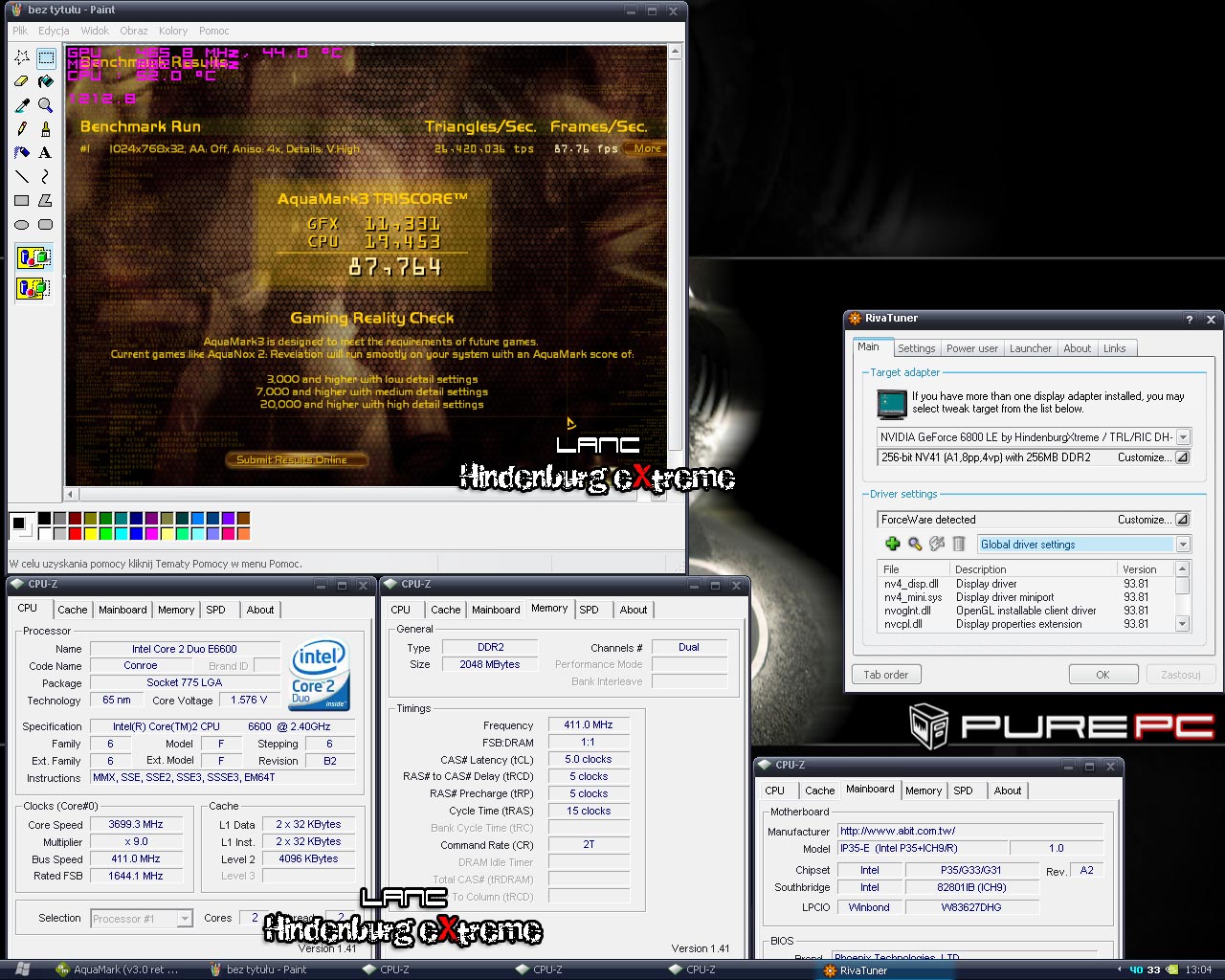The image size is (1225, 980).
Task: Open the Start menu
Action: pyautogui.click(x=23, y=969)
